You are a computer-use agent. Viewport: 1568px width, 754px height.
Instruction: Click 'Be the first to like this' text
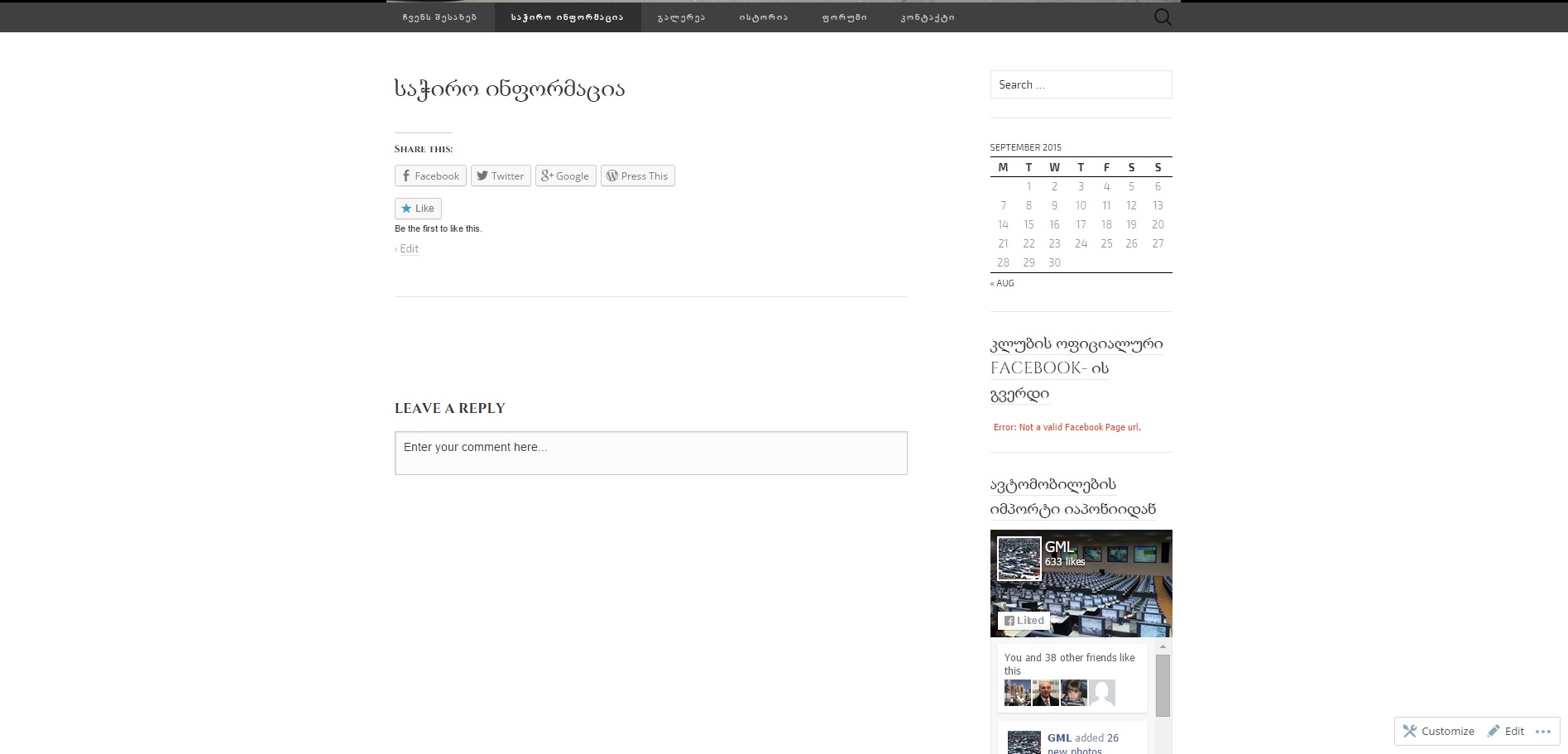point(439,228)
